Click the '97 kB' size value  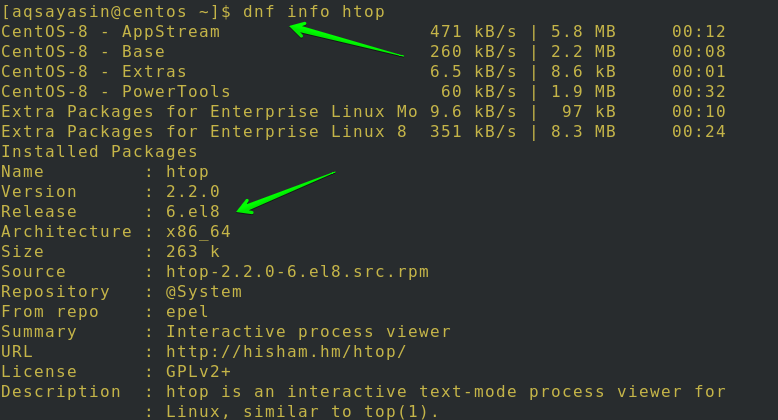click(588, 112)
